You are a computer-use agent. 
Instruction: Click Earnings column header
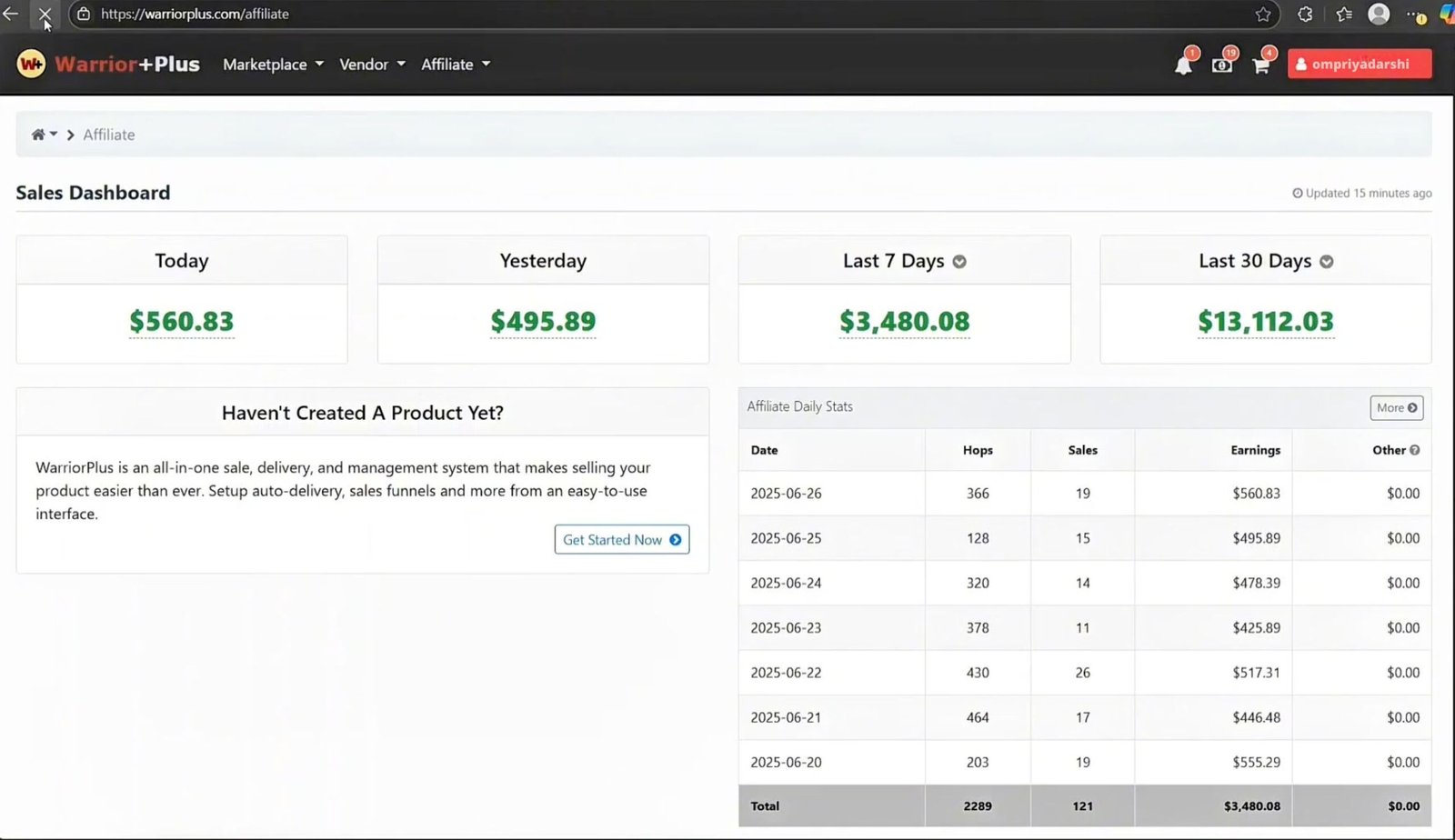pos(1255,450)
